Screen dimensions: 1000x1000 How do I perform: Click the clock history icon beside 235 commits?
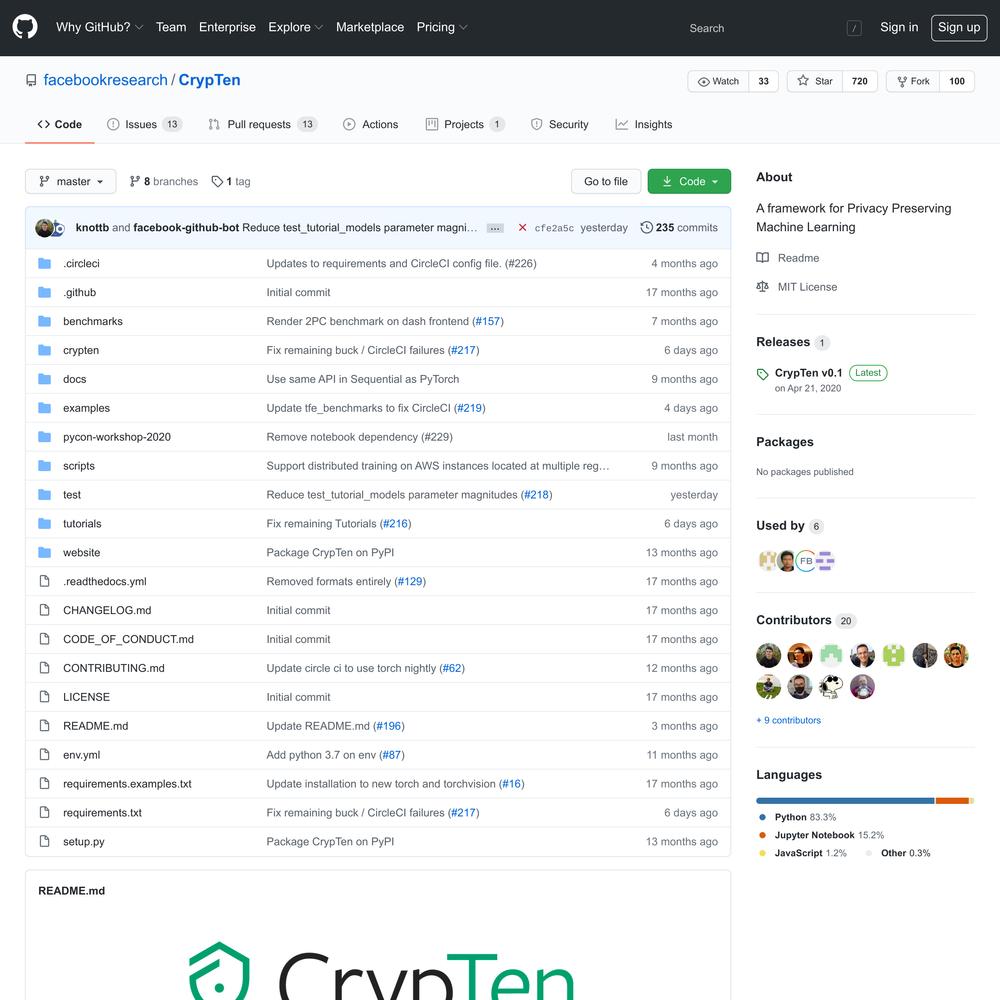click(x=646, y=228)
